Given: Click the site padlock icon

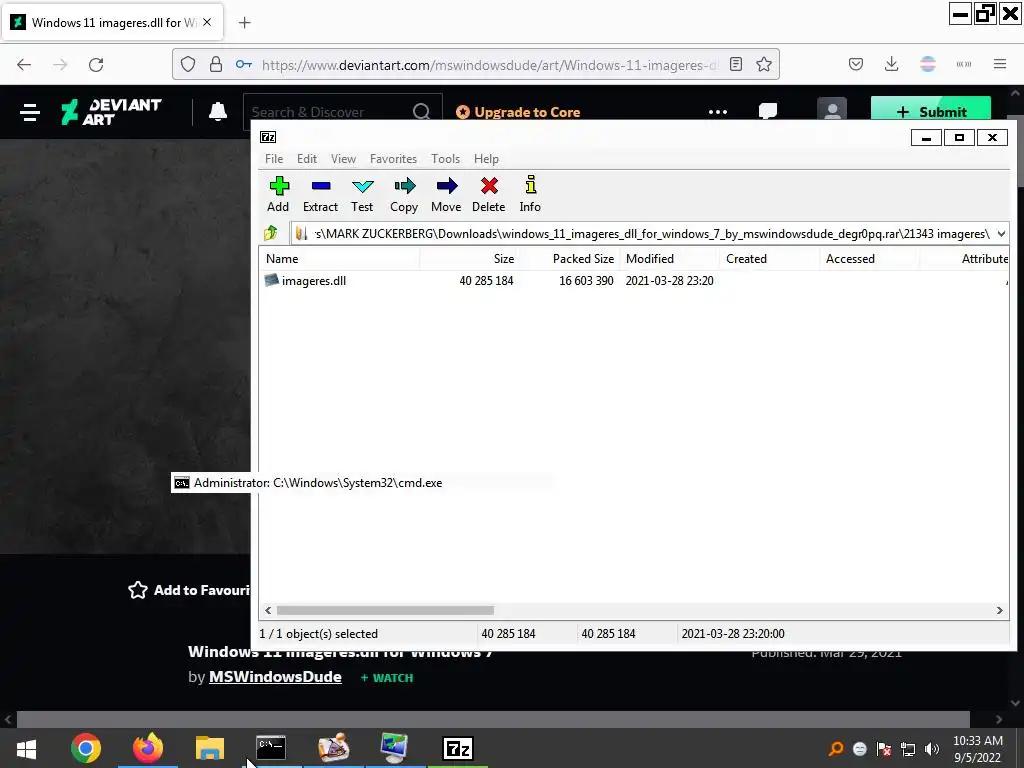Looking at the screenshot, I should tap(216, 65).
